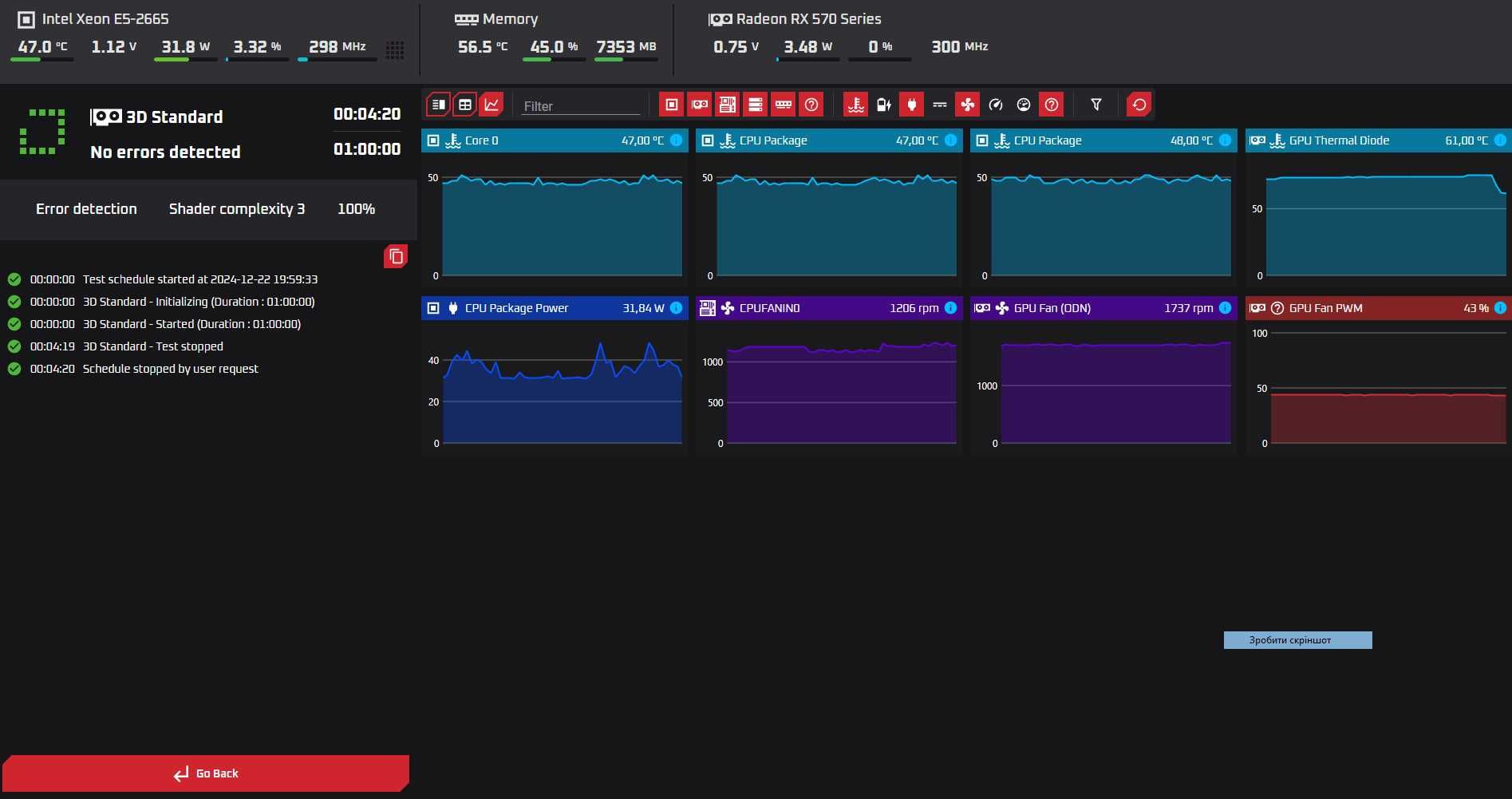Copy the test log to clipboard
1512x799 pixels.
point(396,256)
